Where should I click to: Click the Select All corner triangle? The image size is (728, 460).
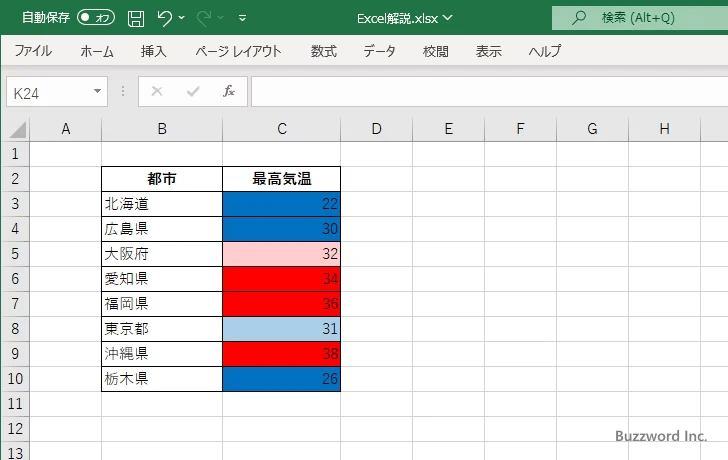pos(17,130)
